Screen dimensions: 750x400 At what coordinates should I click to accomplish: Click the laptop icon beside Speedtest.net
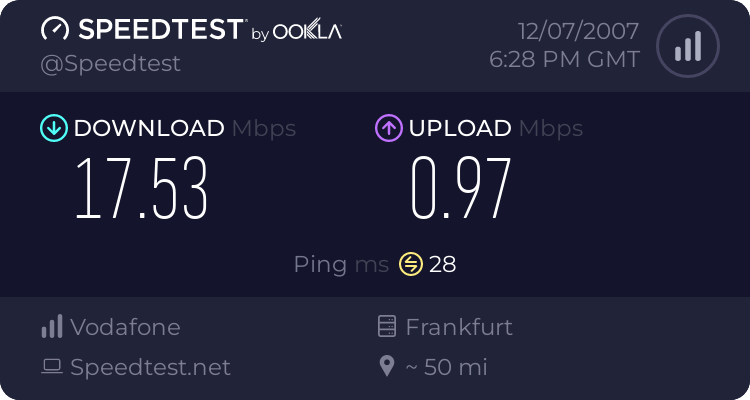52,367
